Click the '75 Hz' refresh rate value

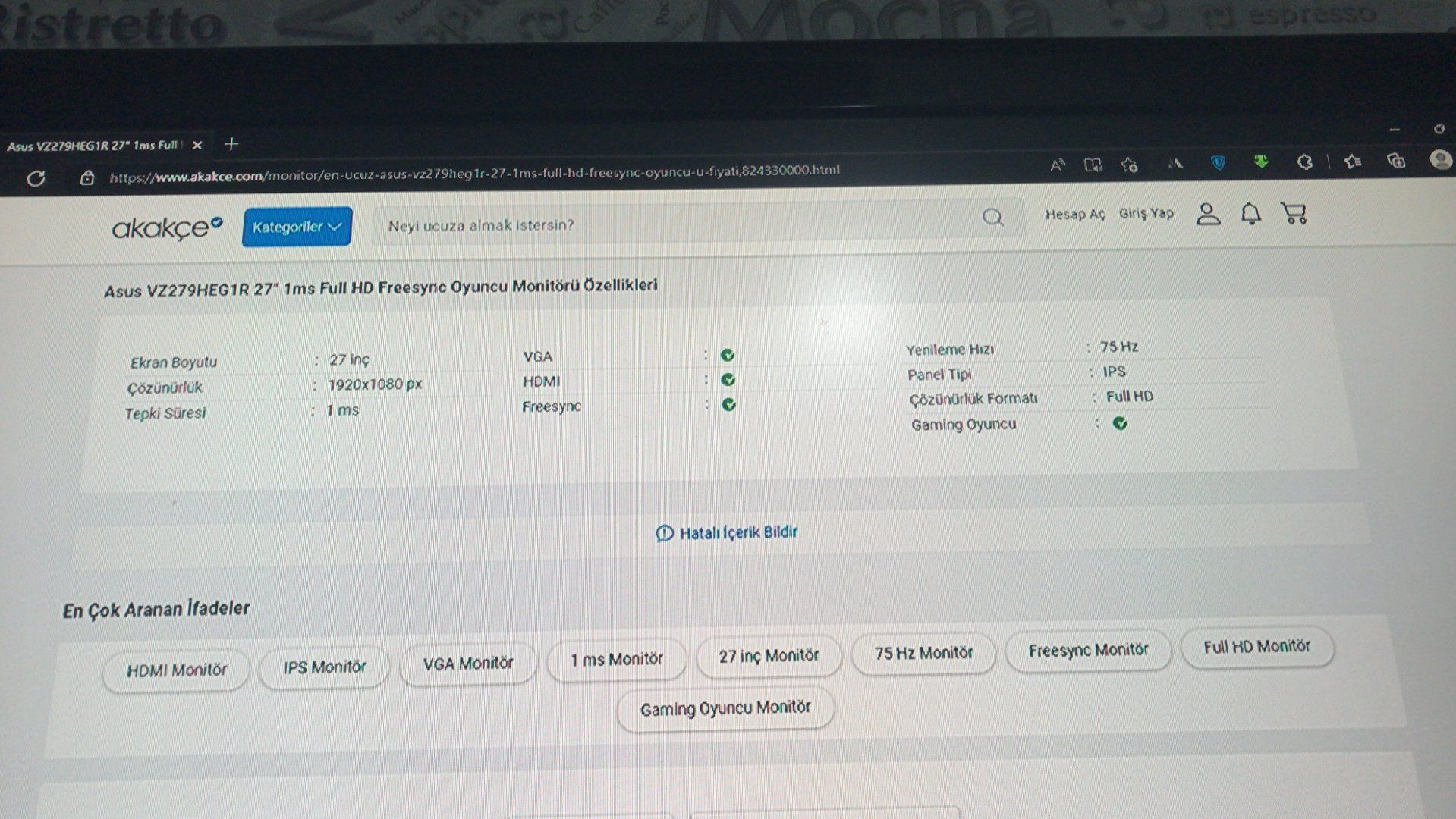[x=1119, y=347]
